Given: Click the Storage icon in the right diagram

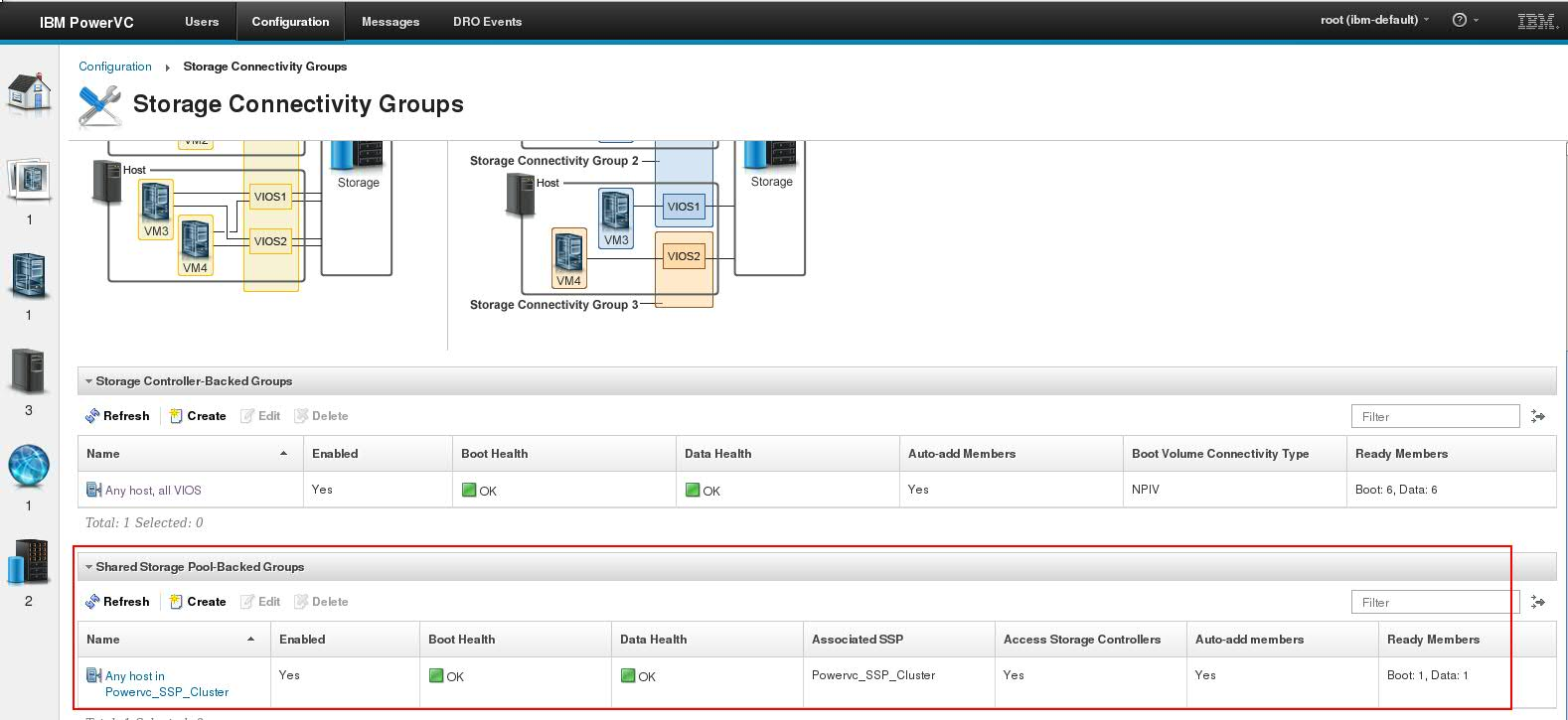Looking at the screenshot, I should [771, 155].
